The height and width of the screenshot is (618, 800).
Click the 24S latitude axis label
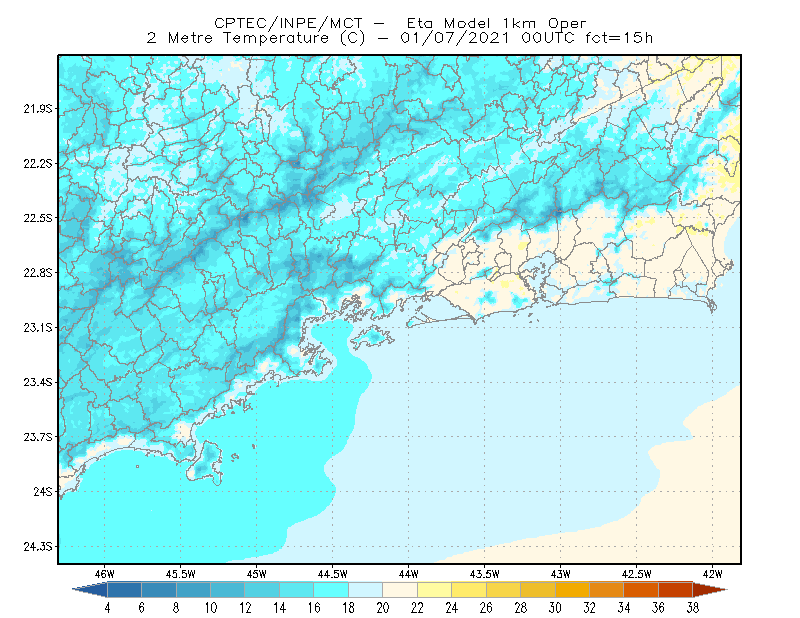coord(43,491)
